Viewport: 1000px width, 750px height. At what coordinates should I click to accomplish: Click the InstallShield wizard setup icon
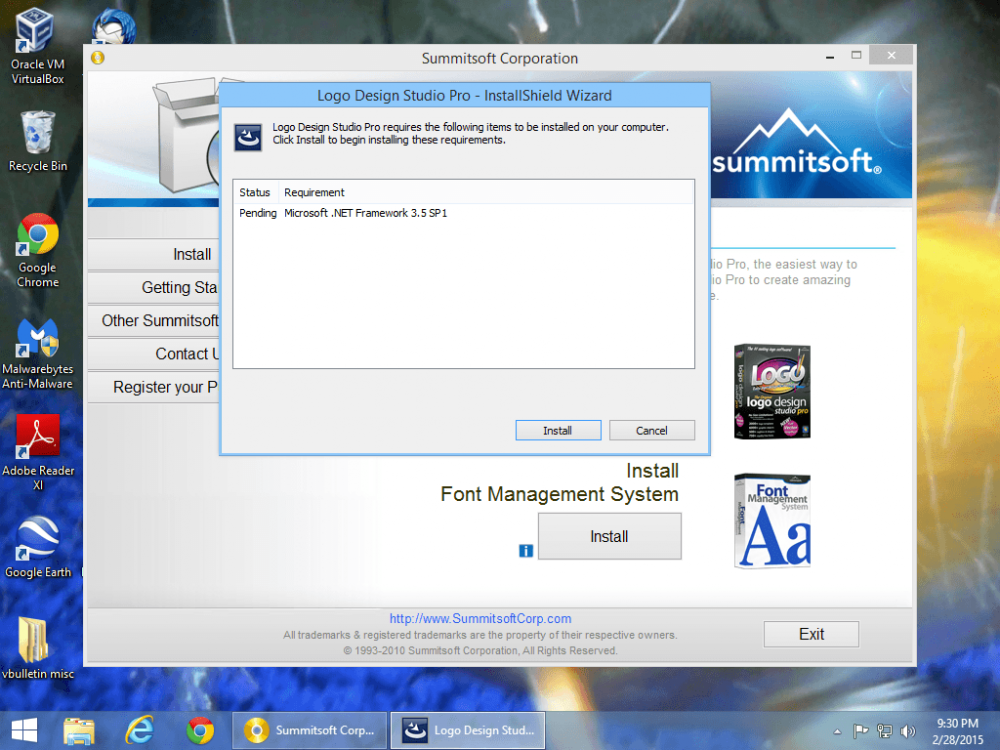click(248, 137)
